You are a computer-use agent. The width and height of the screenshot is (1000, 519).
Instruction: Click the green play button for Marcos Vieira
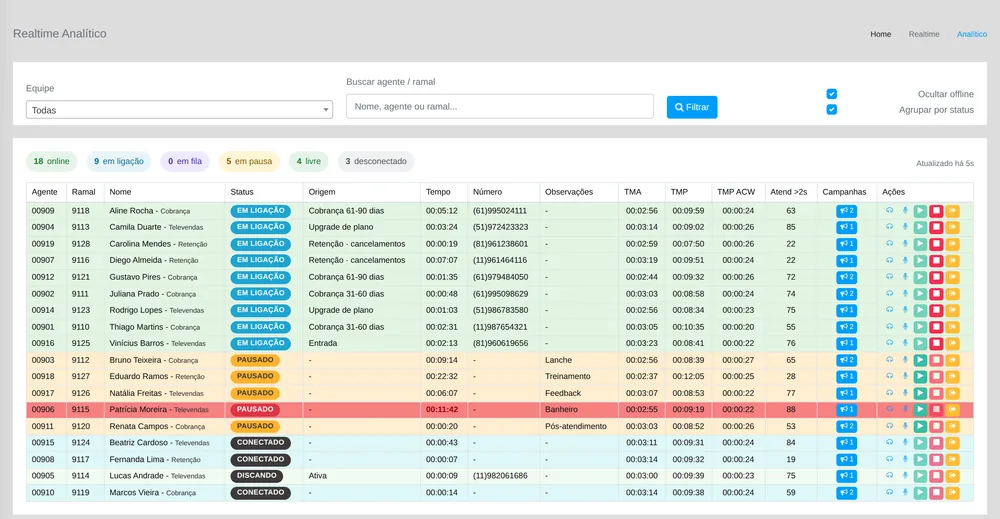(920, 492)
